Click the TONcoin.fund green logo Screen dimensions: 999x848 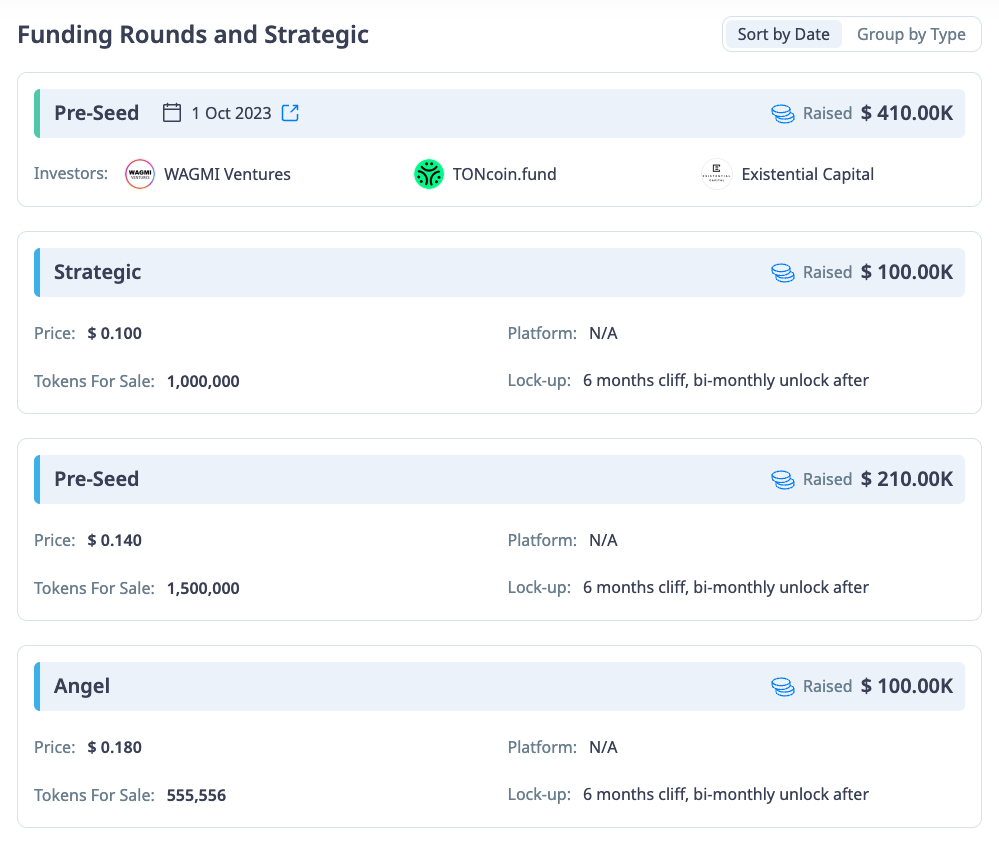pyautogui.click(x=428, y=174)
